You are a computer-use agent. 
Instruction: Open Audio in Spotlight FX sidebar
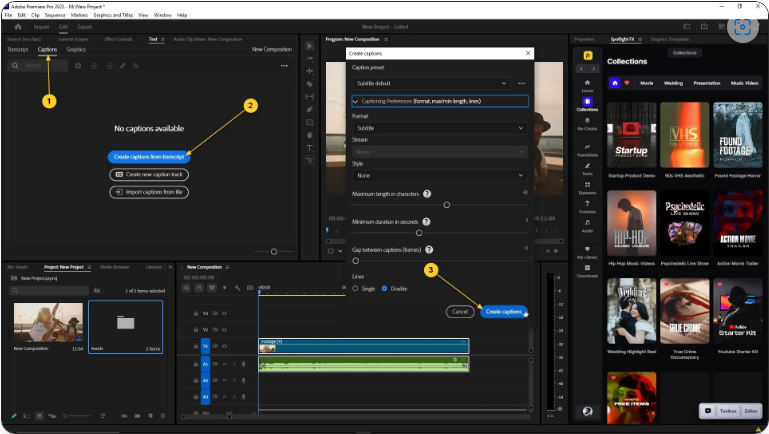pos(587,225)
